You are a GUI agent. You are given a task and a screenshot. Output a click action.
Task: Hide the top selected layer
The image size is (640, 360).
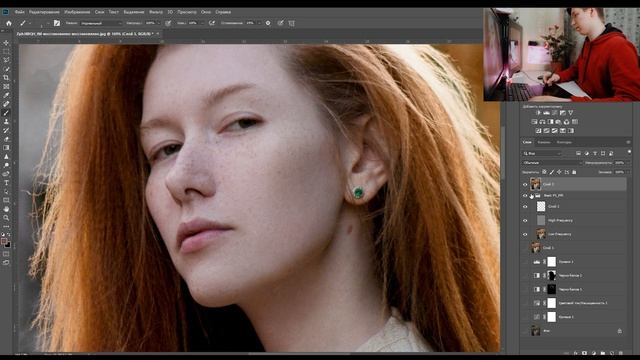pos(525,184)
